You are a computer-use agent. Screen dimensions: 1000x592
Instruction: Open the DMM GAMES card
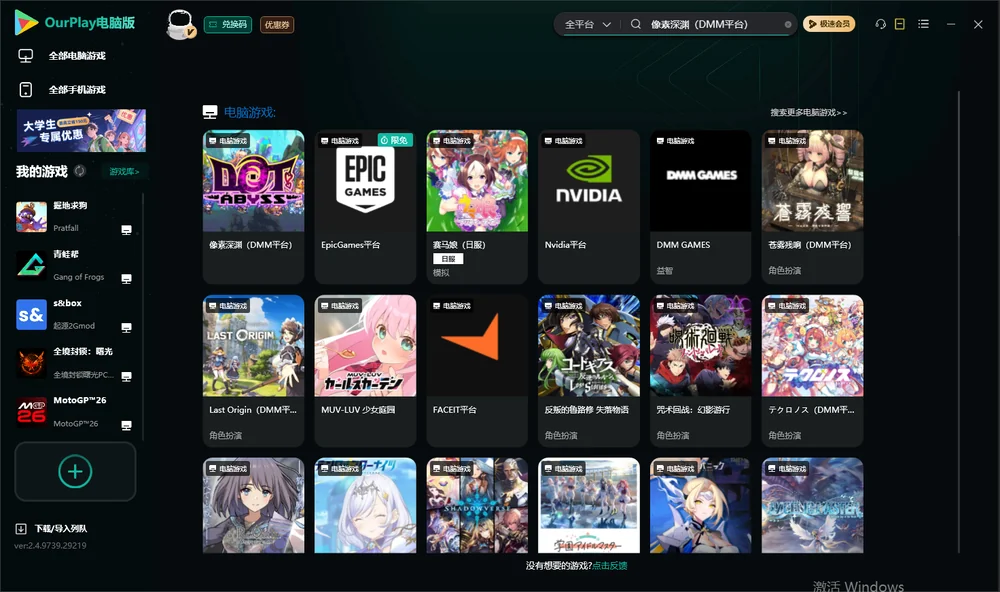coord(700,207)
